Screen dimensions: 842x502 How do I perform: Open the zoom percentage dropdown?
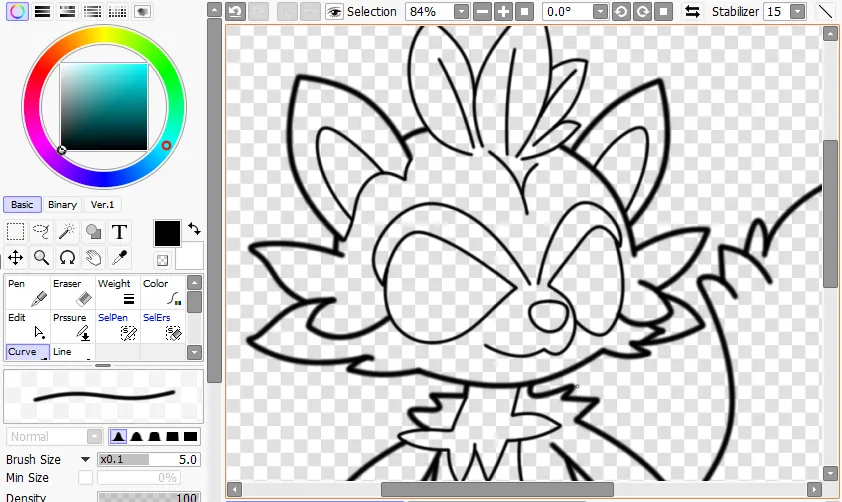click(461, 11)
